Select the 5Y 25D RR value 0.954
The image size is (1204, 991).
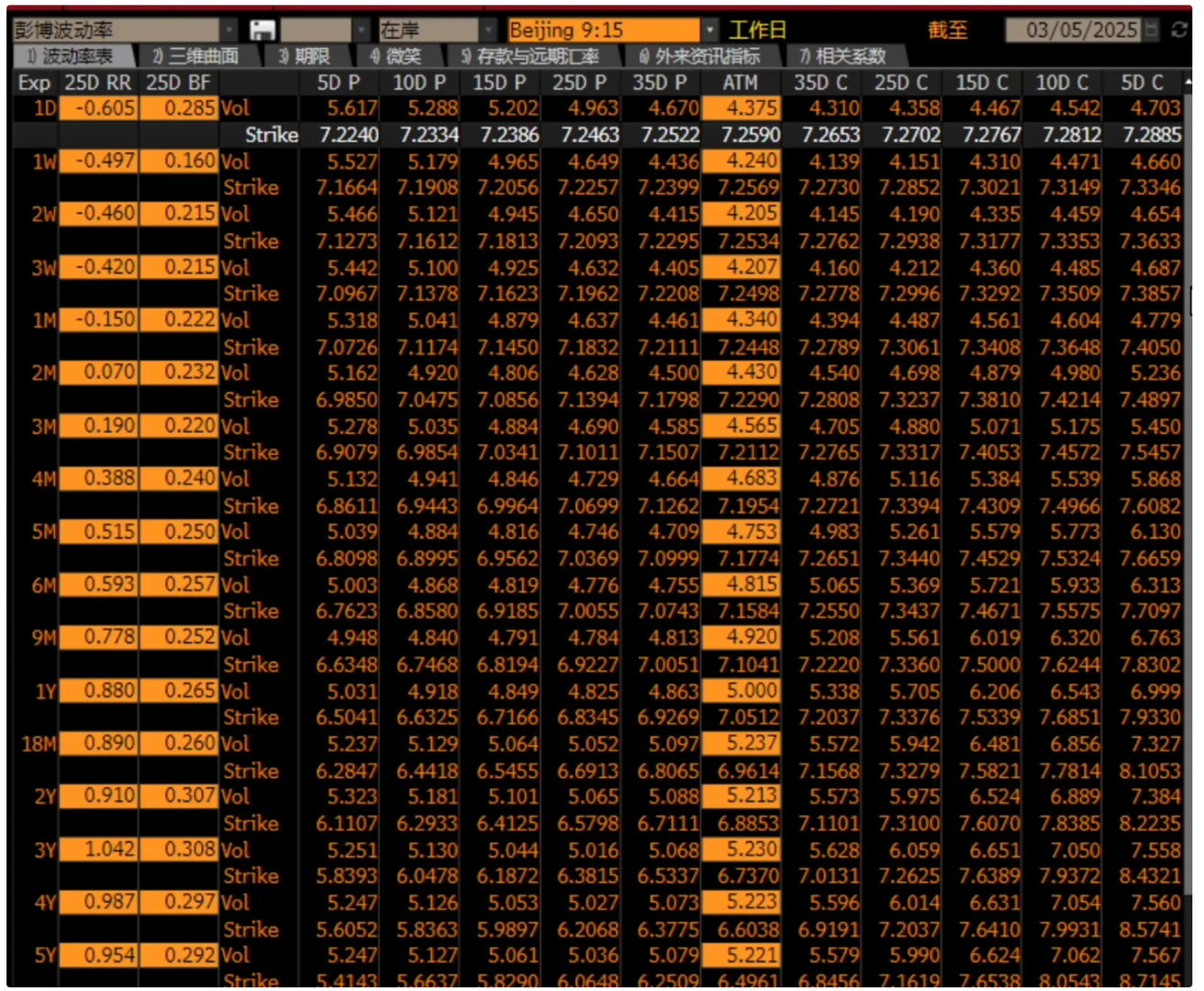pos(98,955)
